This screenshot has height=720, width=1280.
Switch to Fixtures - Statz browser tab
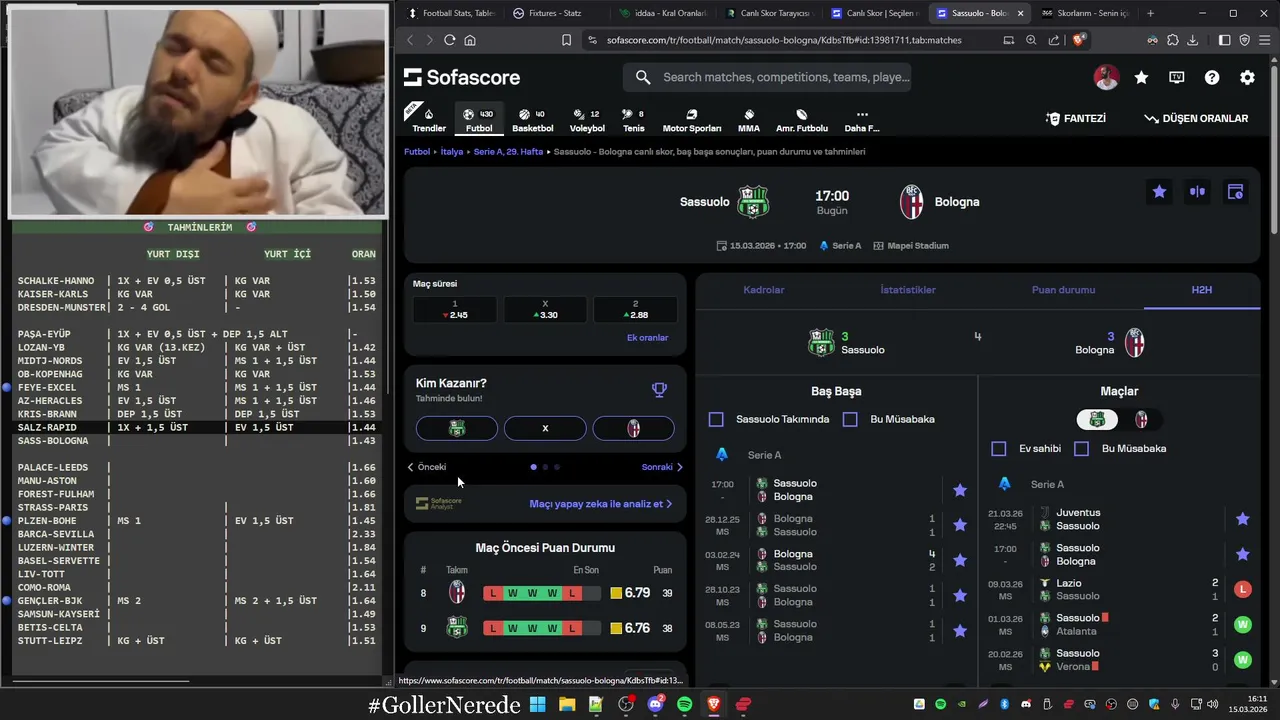553,13
